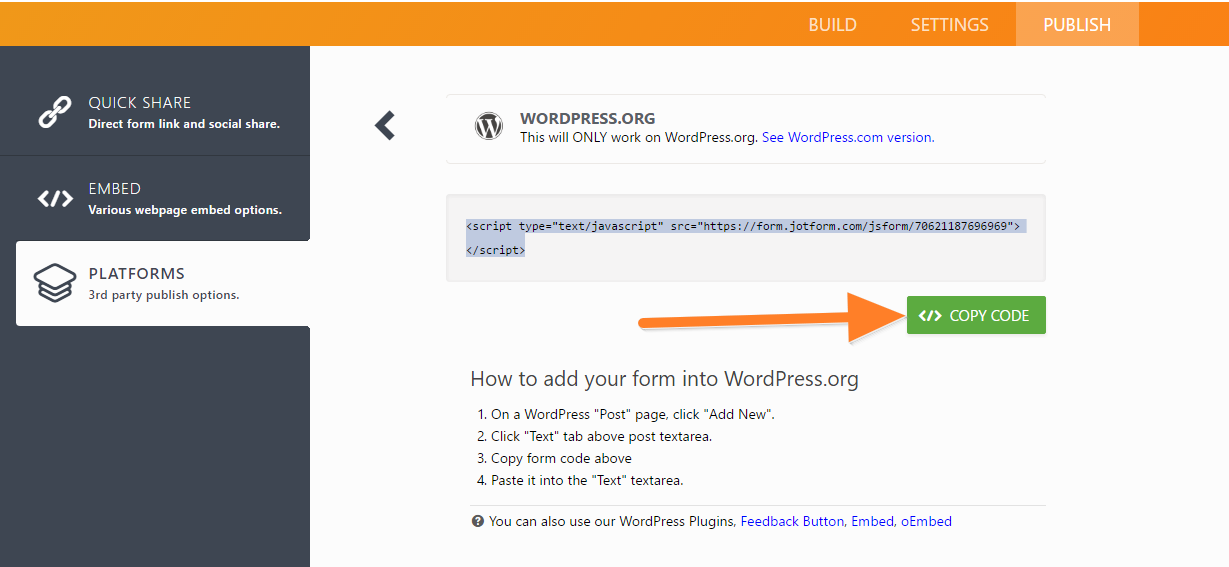Viewport: 1229px width, 567px height.
Task: Open the SETTINGS tab
Action: coord(949,25)
